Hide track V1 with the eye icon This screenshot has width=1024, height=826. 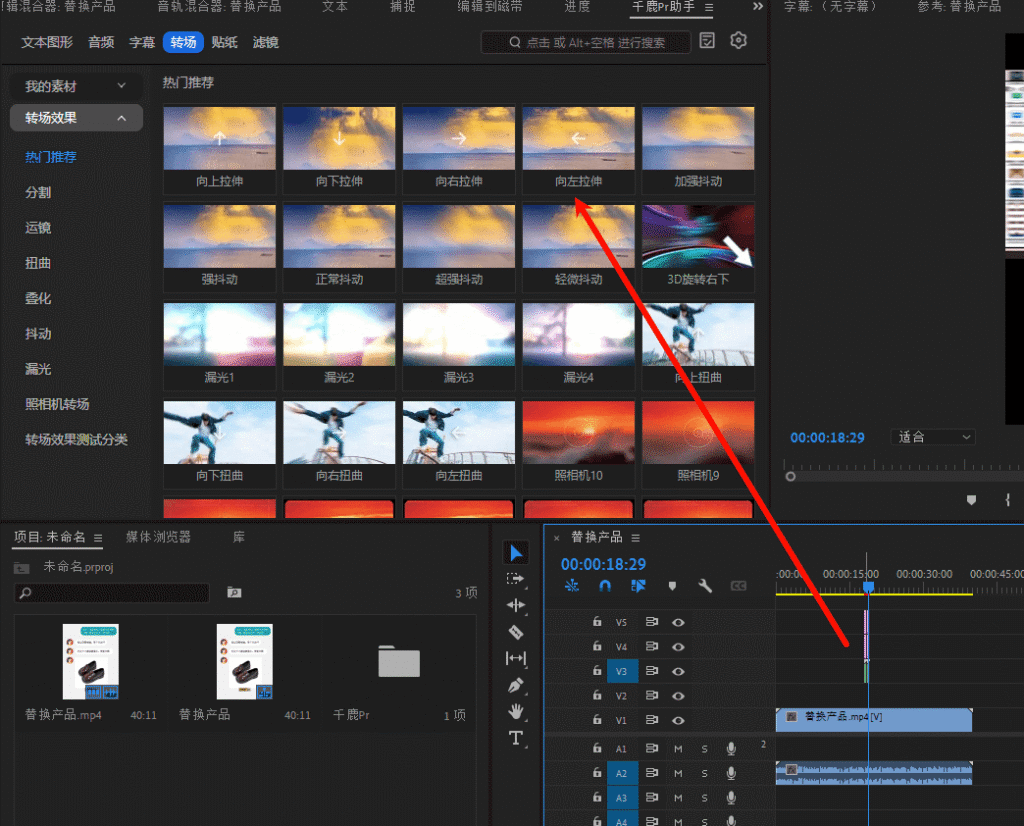(x=679, y=720)
